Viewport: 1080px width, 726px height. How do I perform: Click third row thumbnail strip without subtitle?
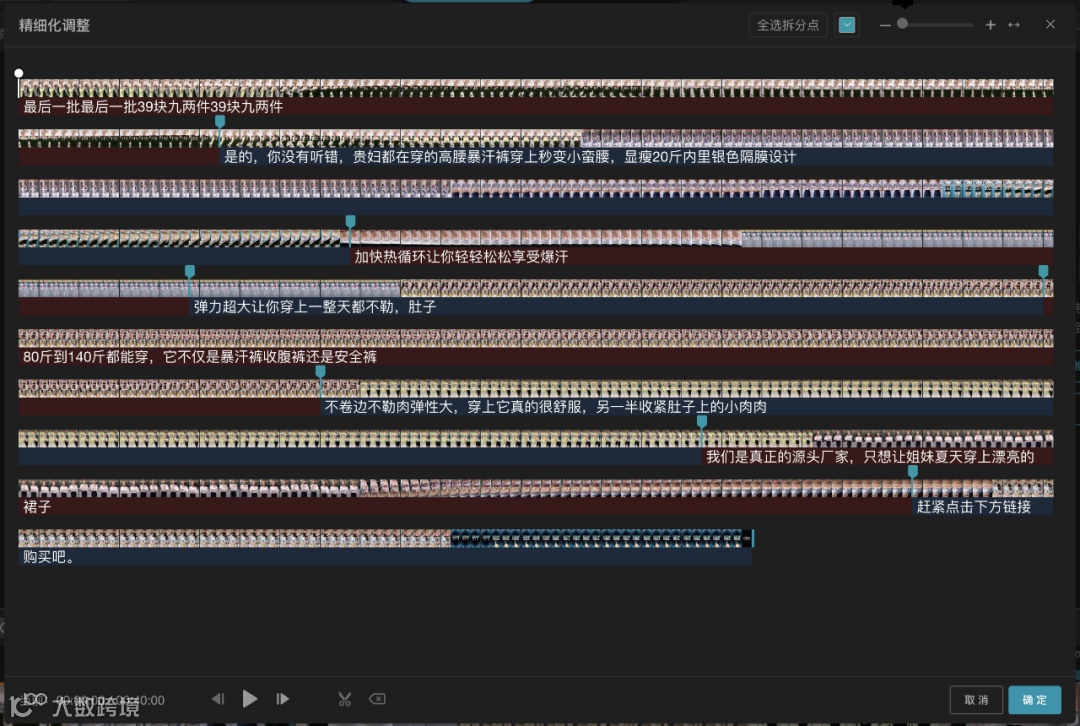point(535,188)
